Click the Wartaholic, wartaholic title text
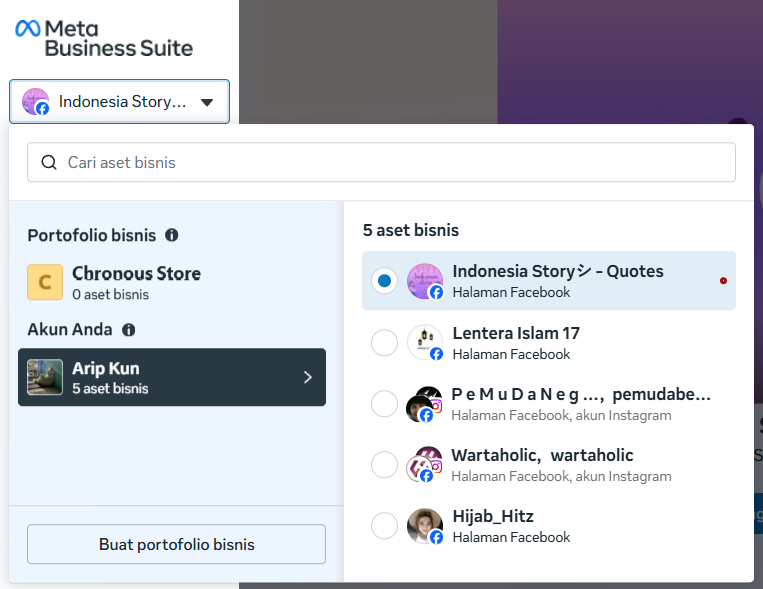 [x=542, y=455]
